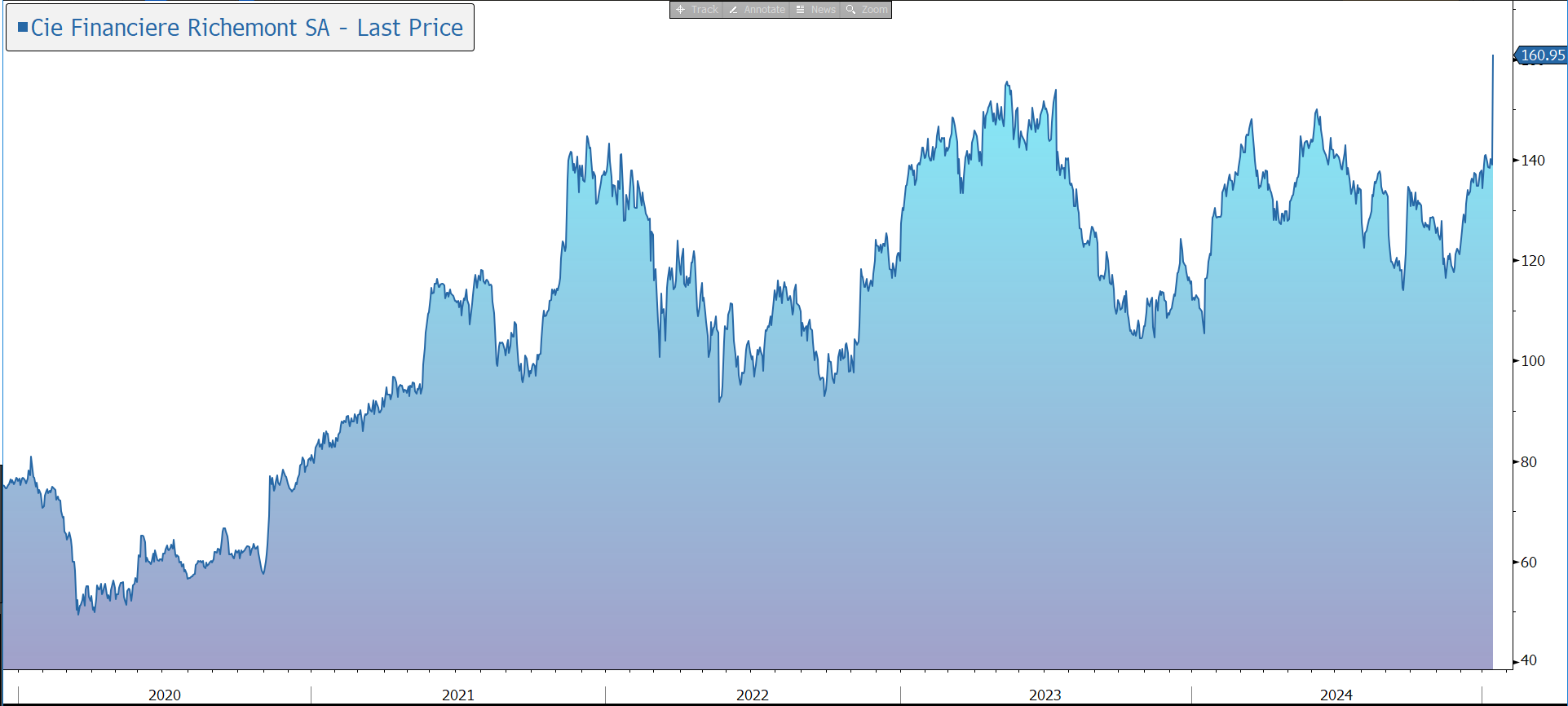
Task: Click the 60 price axis label
Action: click(x=1529, y=563)
